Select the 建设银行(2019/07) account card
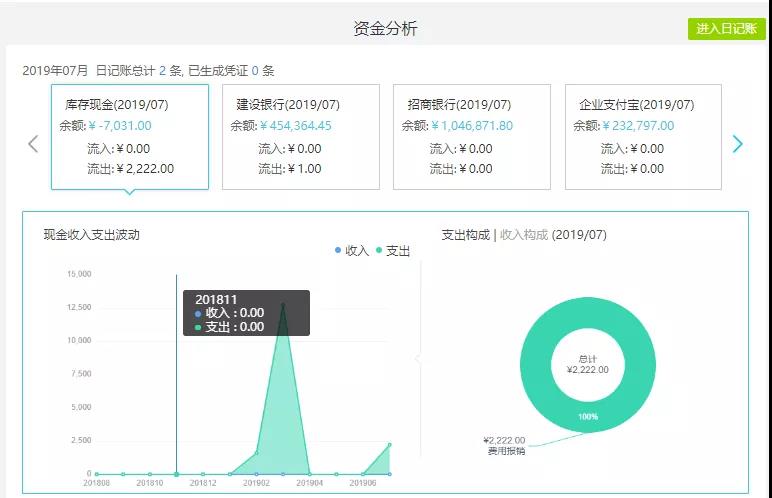 [x=300, y=136]
